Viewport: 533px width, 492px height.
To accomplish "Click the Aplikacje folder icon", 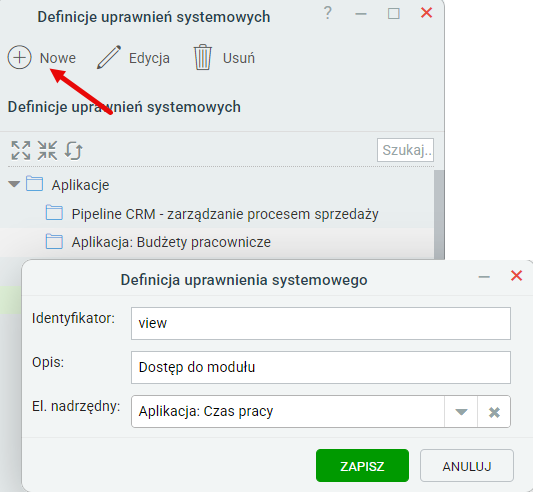I will [x=35, y=184].
